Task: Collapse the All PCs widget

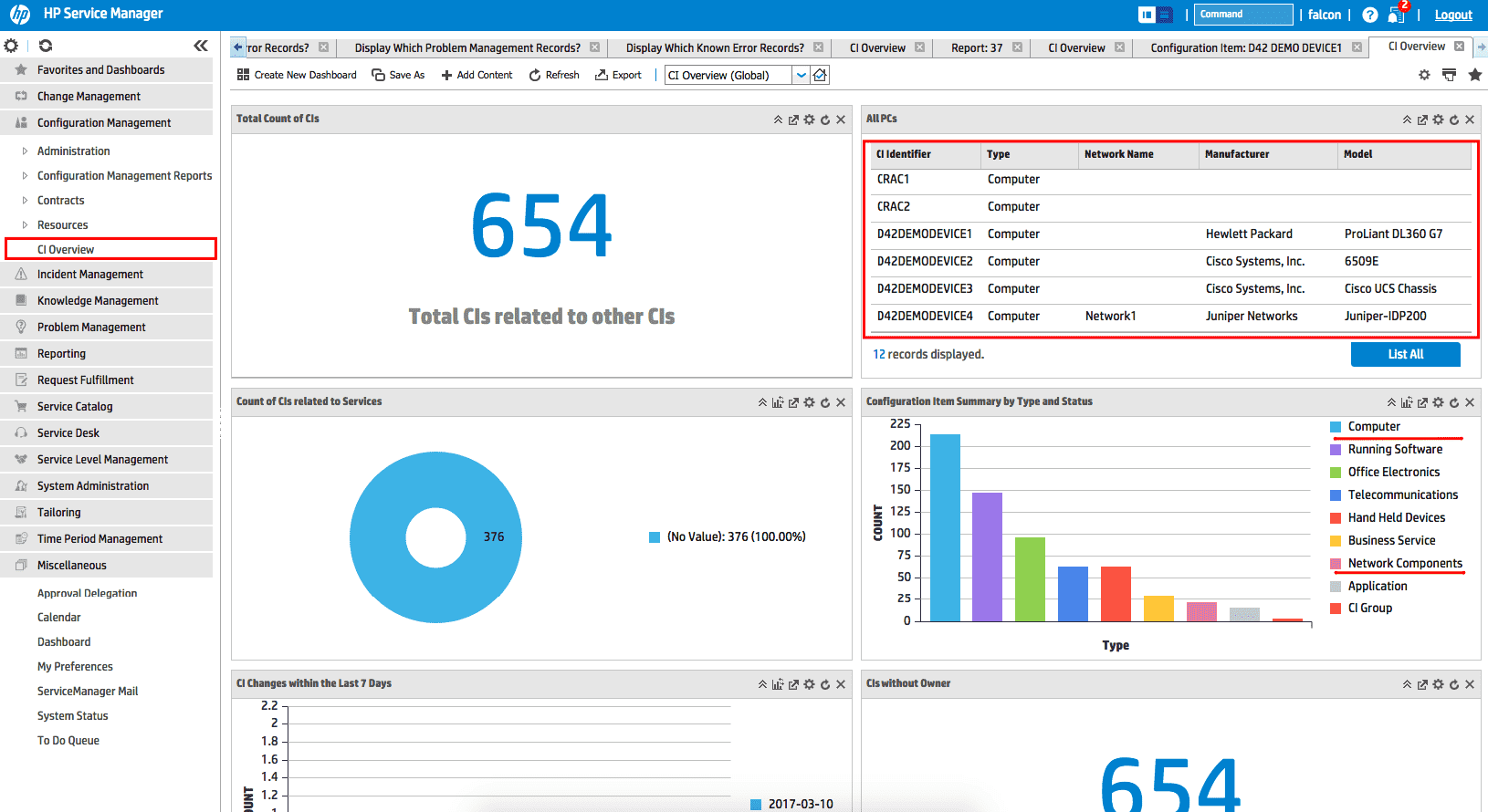Action: click(1407, 120)
